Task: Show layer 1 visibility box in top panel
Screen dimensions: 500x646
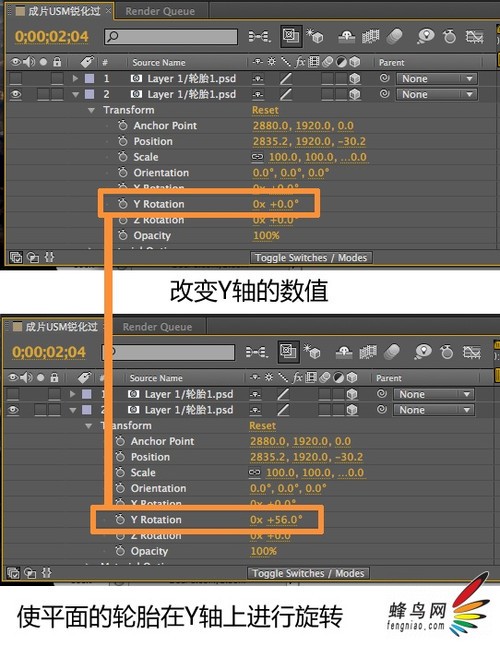Action: (16, 78)
